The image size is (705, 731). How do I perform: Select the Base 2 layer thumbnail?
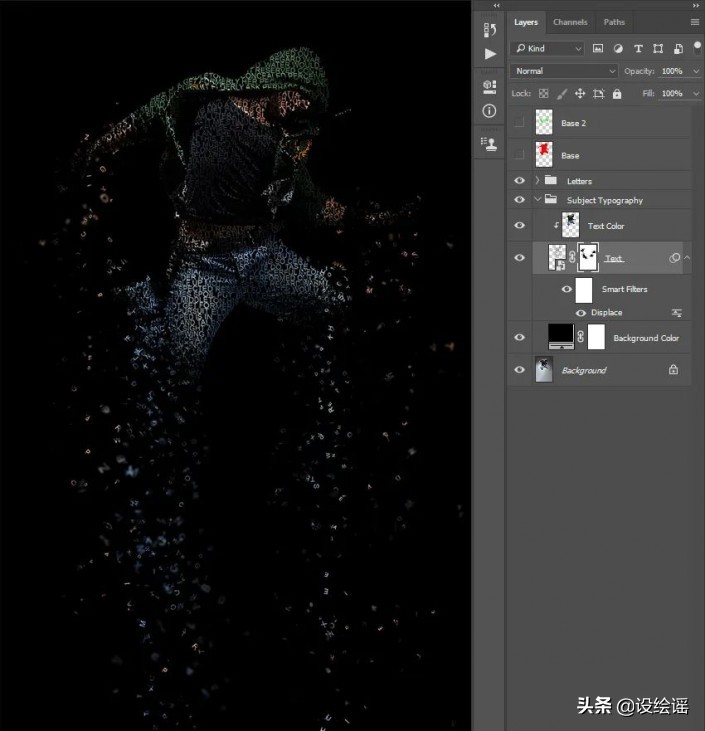coord(544,122)
